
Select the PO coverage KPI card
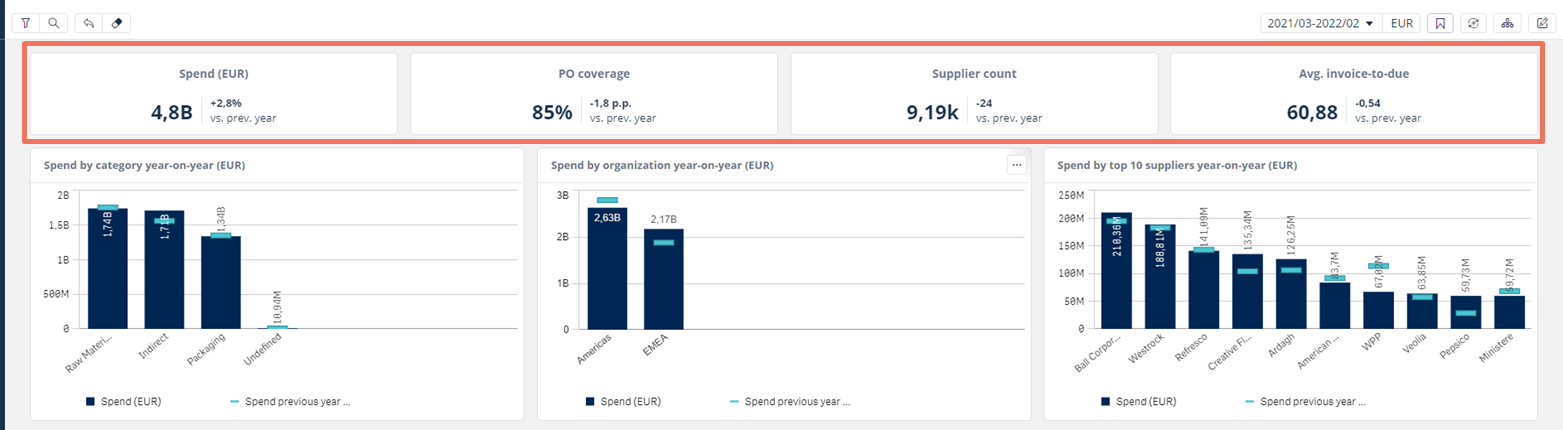(x=594, y=93)
